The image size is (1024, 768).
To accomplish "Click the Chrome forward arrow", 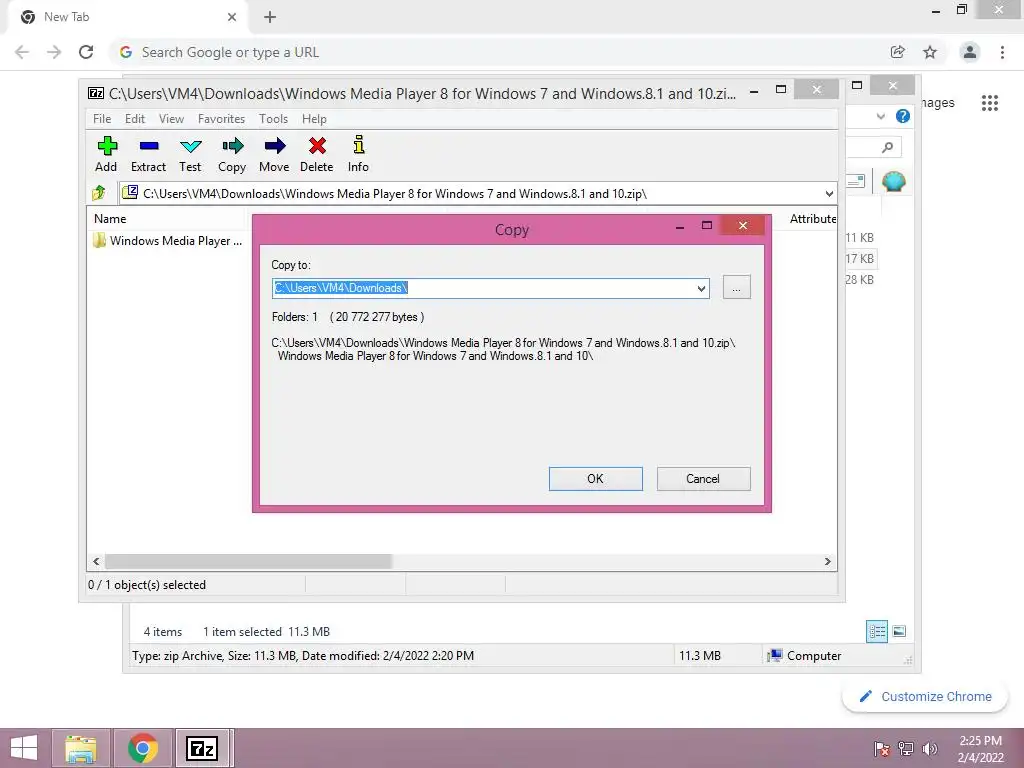I will point(54,52).
